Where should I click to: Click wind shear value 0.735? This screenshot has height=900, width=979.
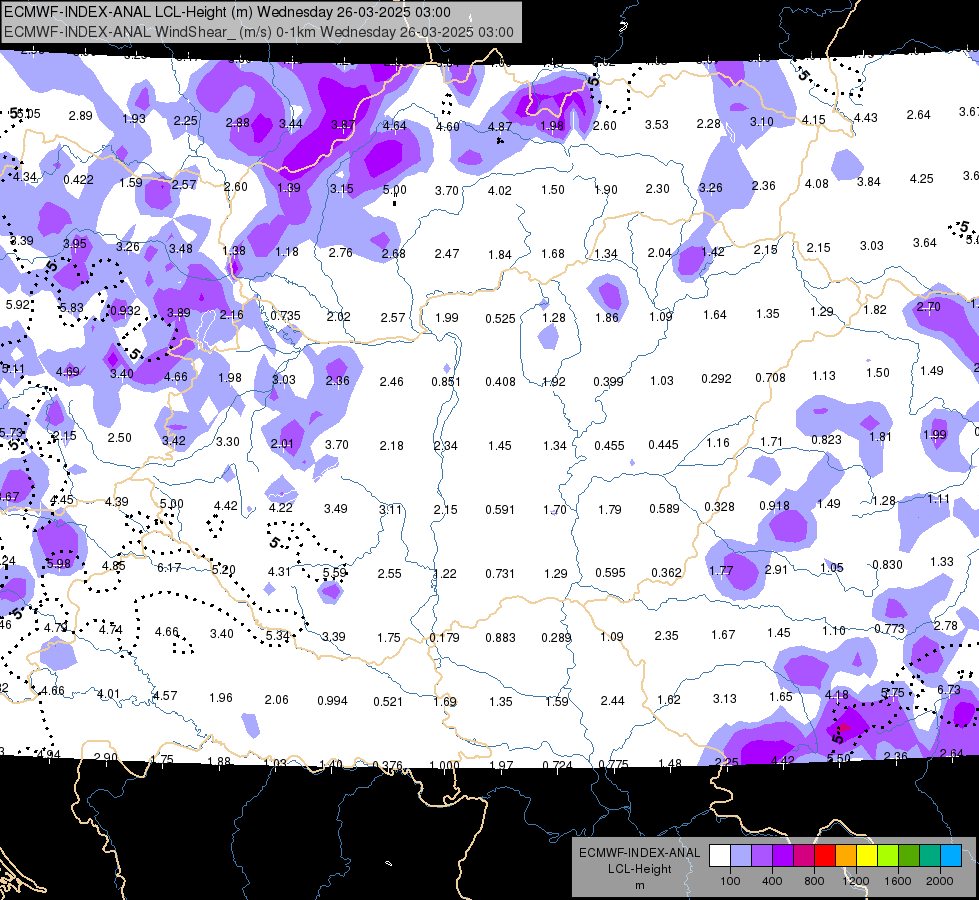285,315
